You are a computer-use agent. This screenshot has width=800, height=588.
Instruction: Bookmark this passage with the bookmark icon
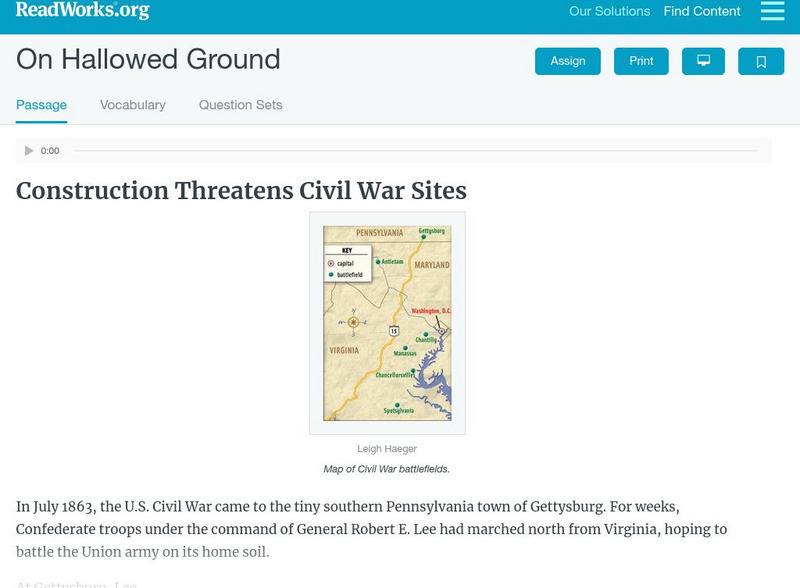pyautogui.click(x=761, y=61)
